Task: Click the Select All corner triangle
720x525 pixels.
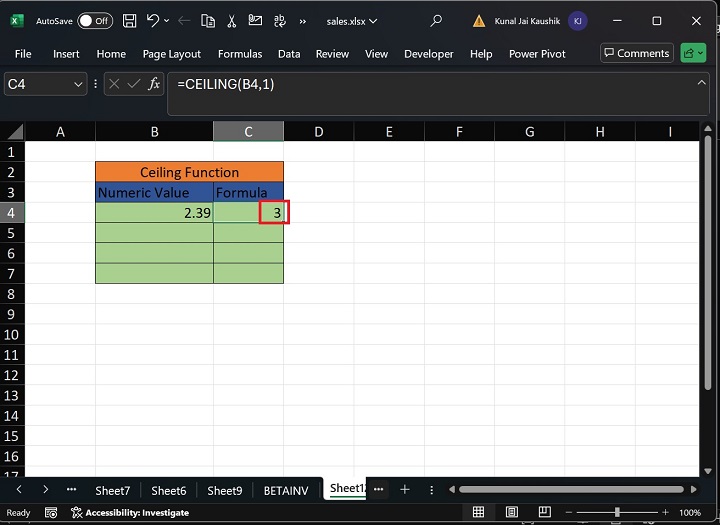Action: click(x=14, y=132)
